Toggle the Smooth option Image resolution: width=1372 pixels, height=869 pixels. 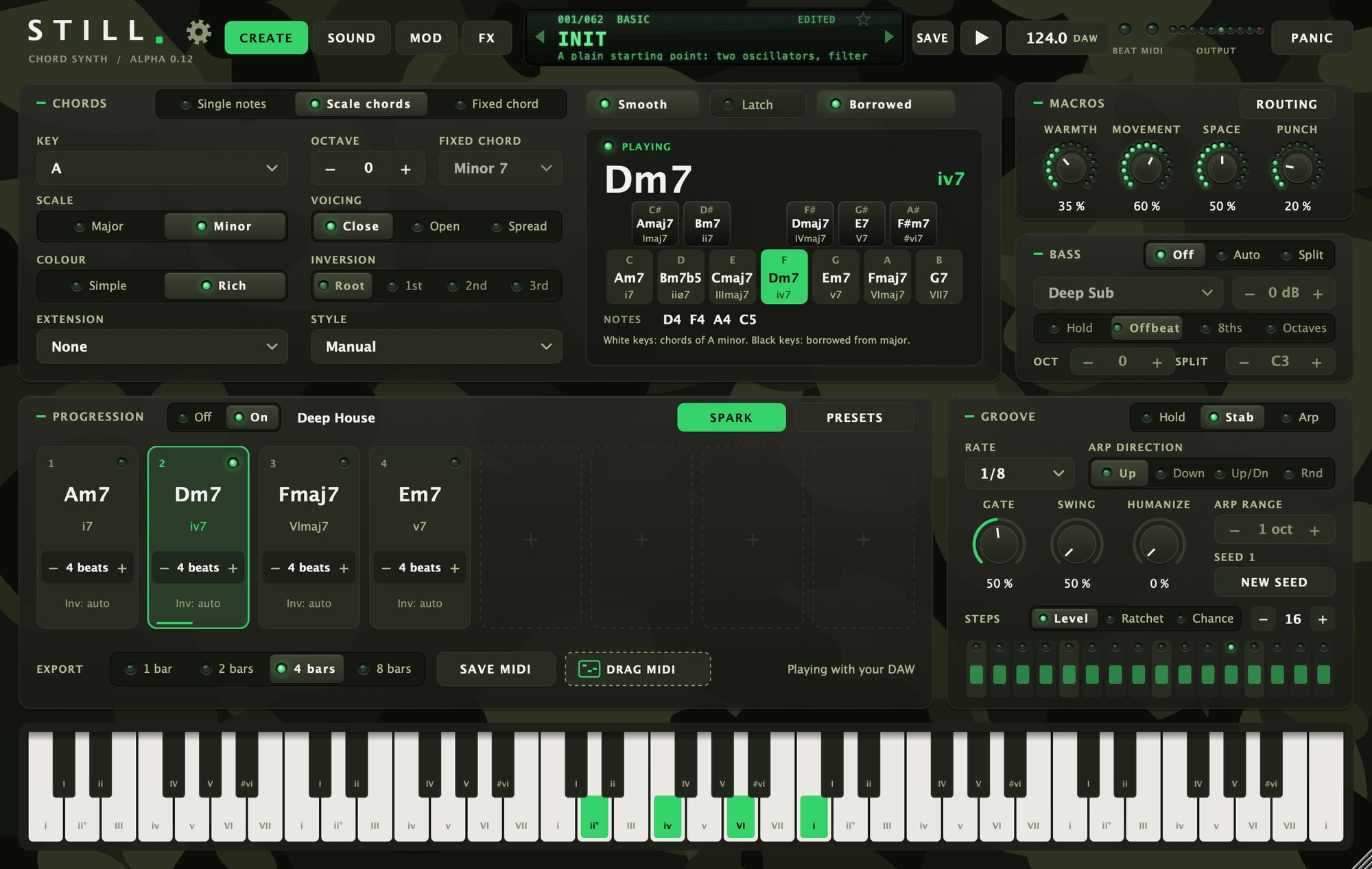pos(642,104)
